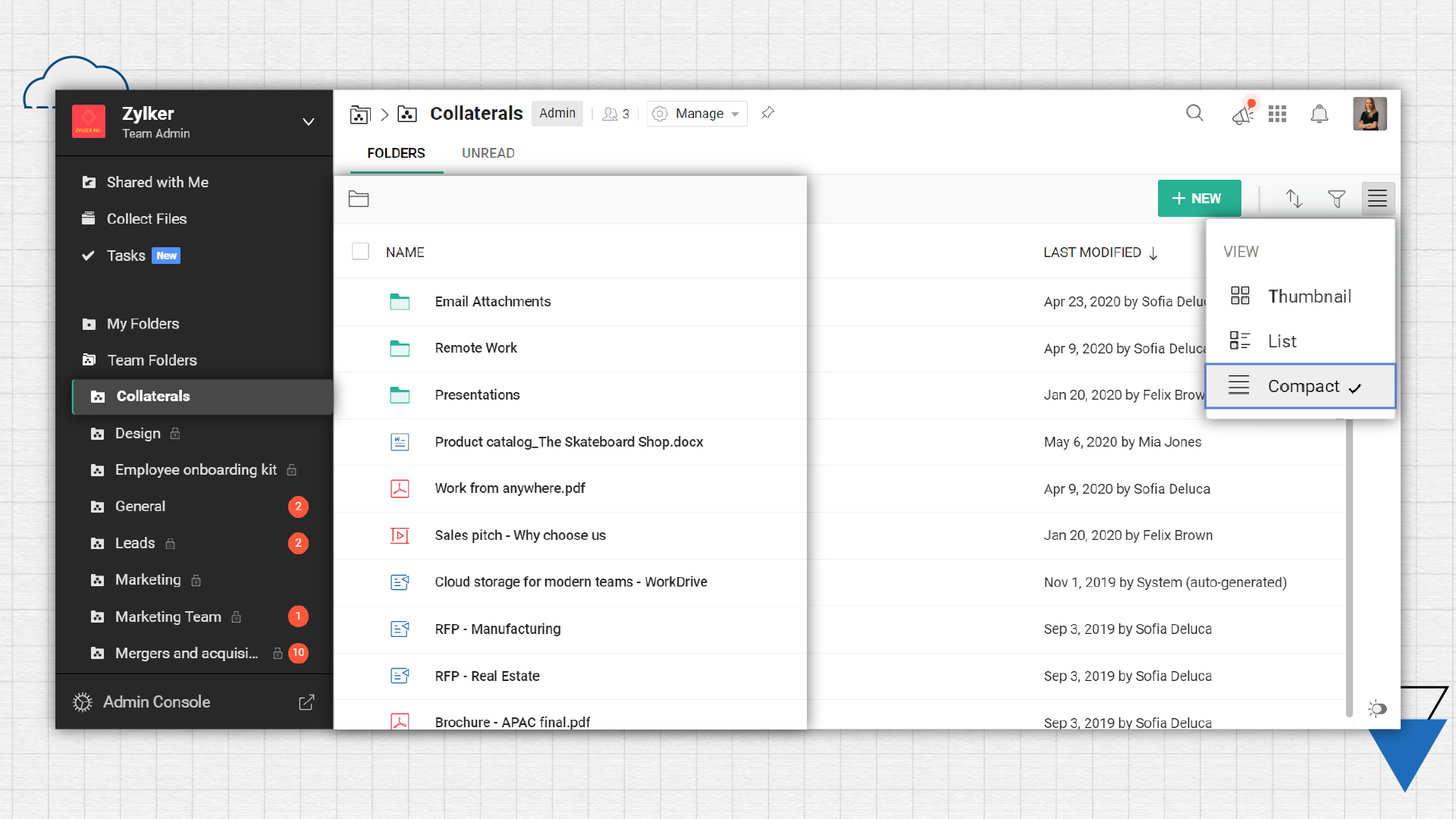
Task: Pin the Collaterals folder
Action: (x=767, y=113)
